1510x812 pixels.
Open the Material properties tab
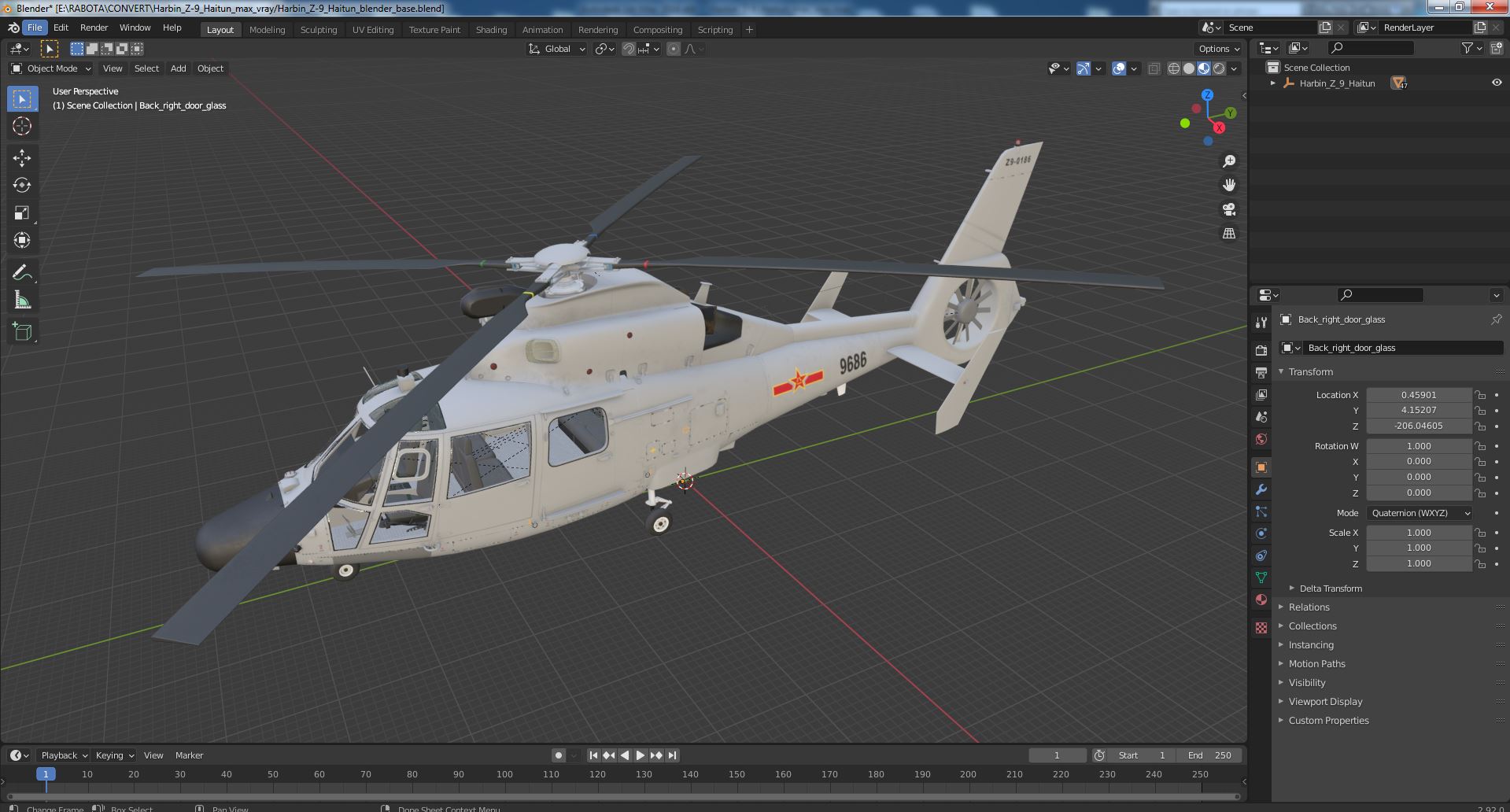click(x=1261, y=600)
